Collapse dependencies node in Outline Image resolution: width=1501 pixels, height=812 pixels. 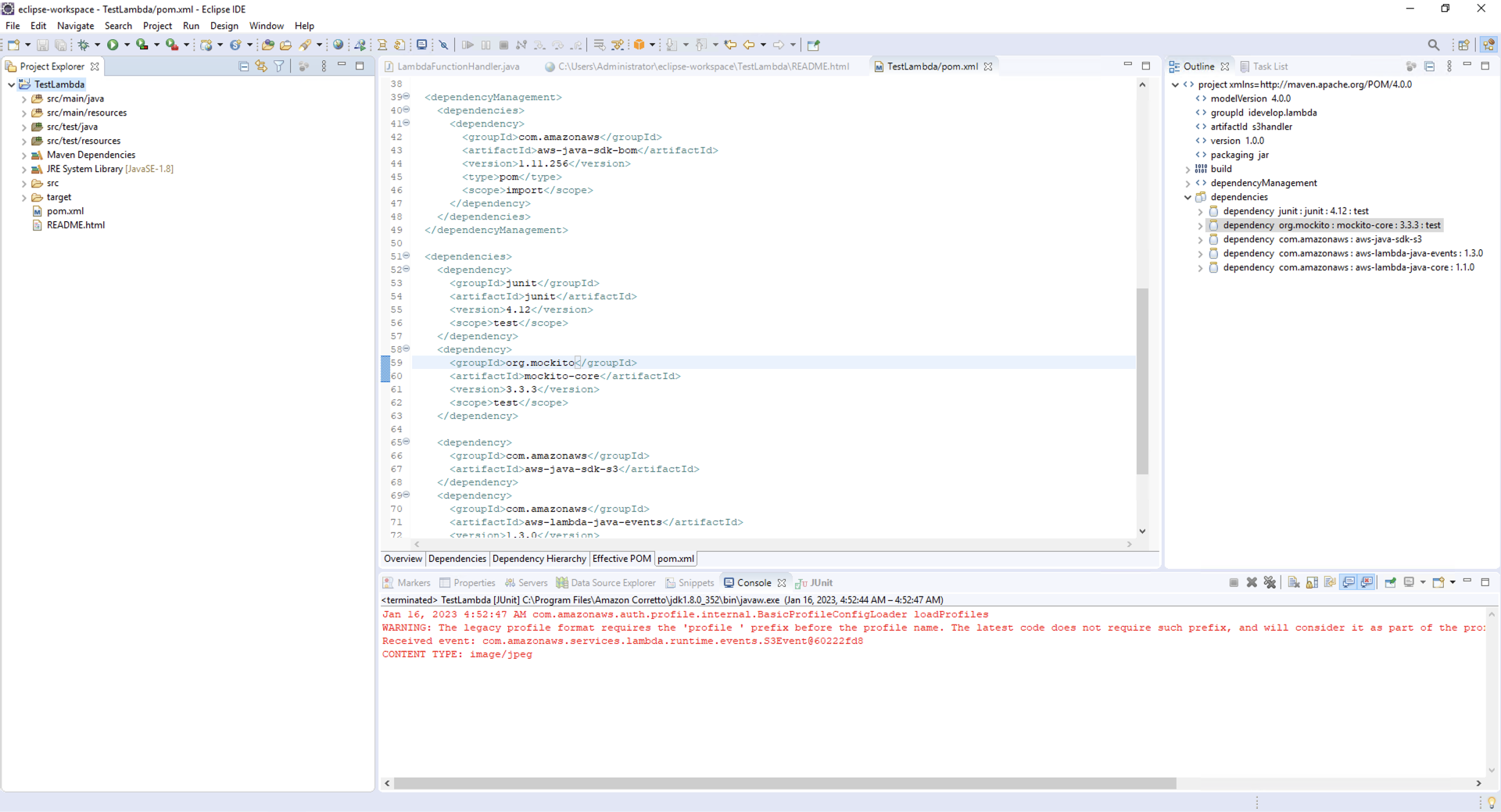coord(1188,198)
